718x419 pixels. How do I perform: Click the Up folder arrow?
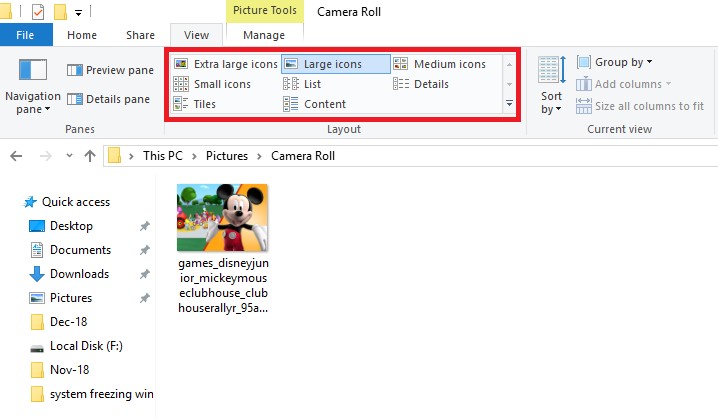point(90,156)
